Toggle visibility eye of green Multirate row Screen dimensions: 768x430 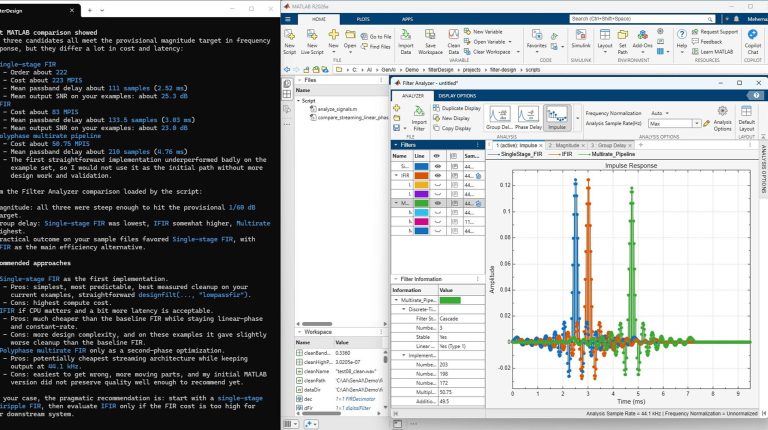[x=437, y=203]
